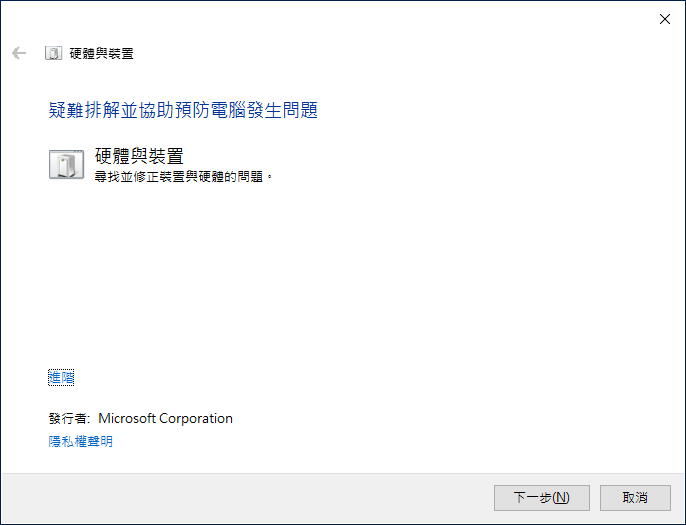Click the 發行者 publisher label
Viewport: 686px width, 525px height.
69,418
